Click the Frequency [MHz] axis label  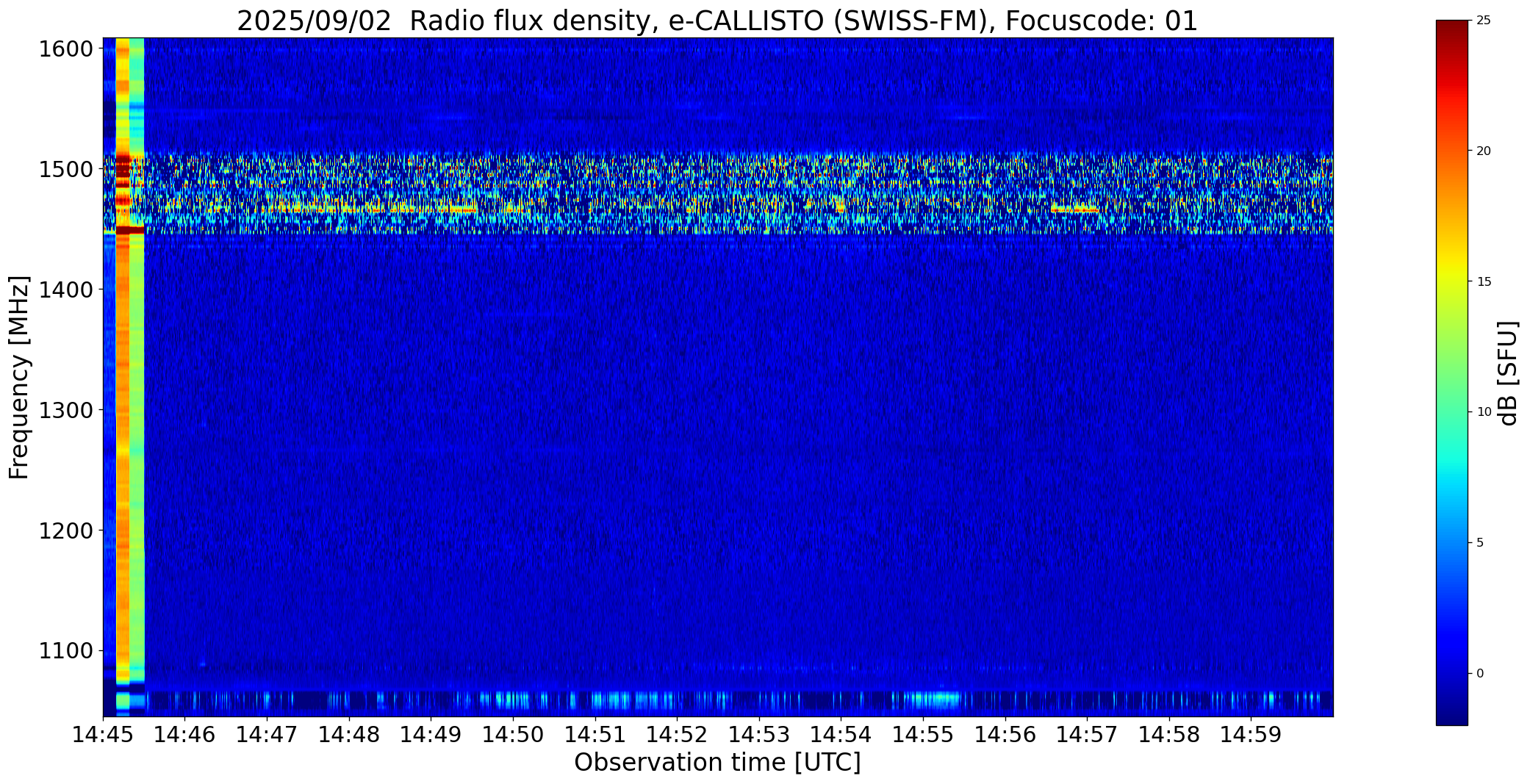point(20,377)
